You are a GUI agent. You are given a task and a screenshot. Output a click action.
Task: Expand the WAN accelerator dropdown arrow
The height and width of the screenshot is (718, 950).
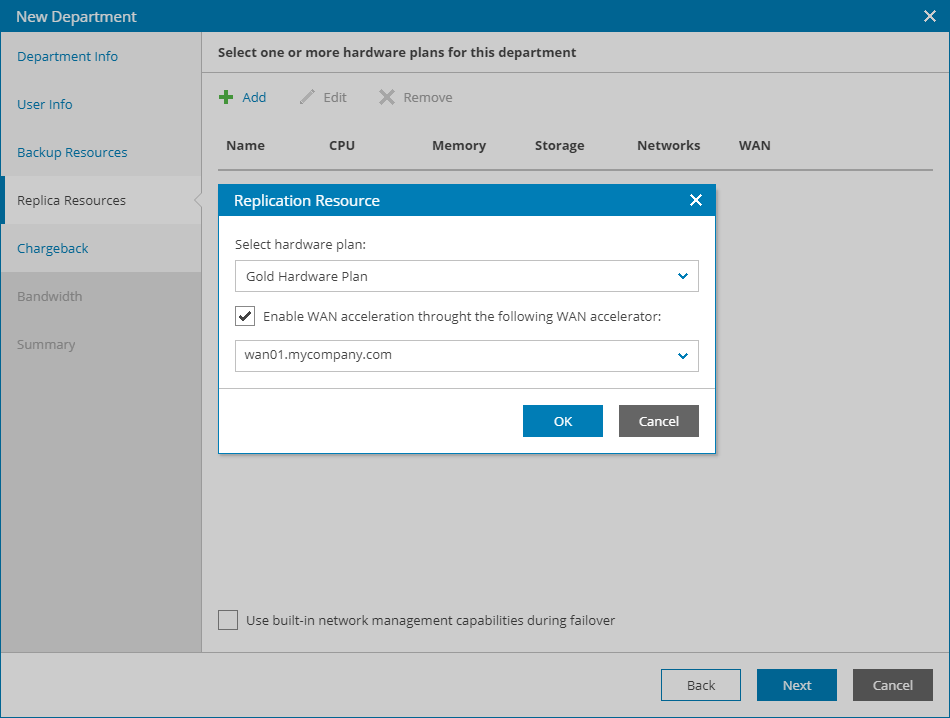pos(683,355)
